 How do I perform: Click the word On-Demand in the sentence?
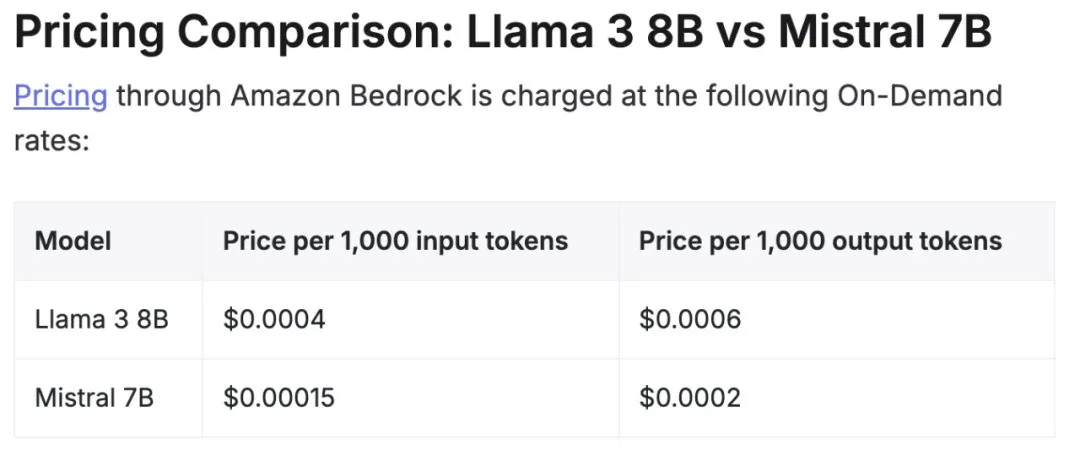[920, 96]
